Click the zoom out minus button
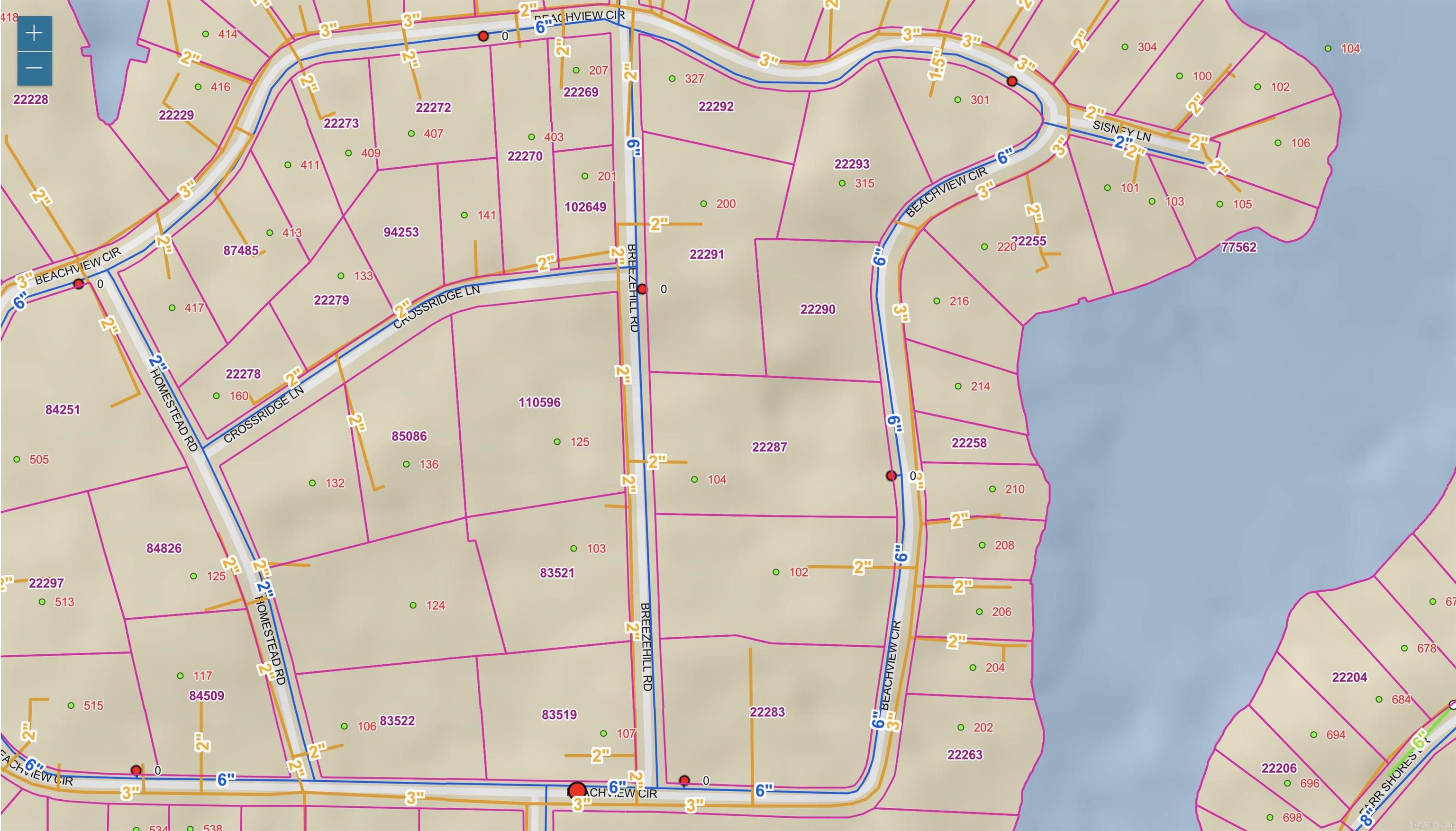Screen dimensions: 1456x831 point(34,69)
